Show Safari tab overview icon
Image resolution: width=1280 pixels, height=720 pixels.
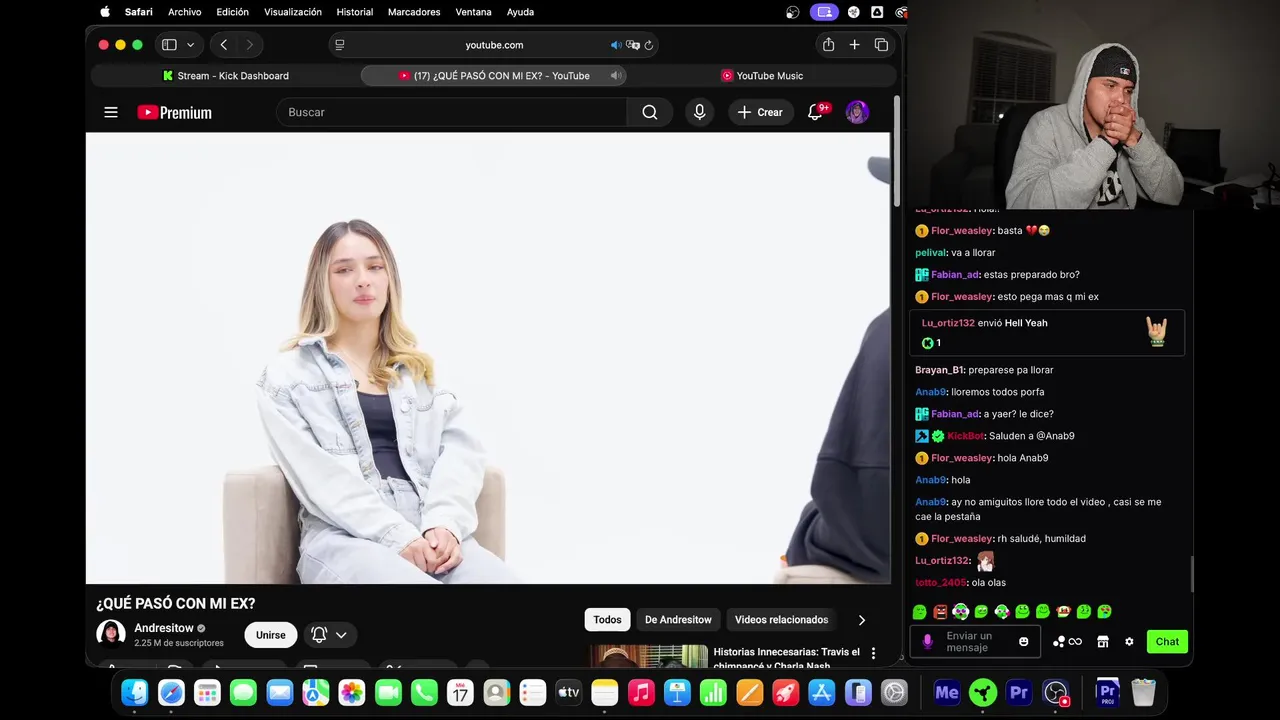[881, 45]
